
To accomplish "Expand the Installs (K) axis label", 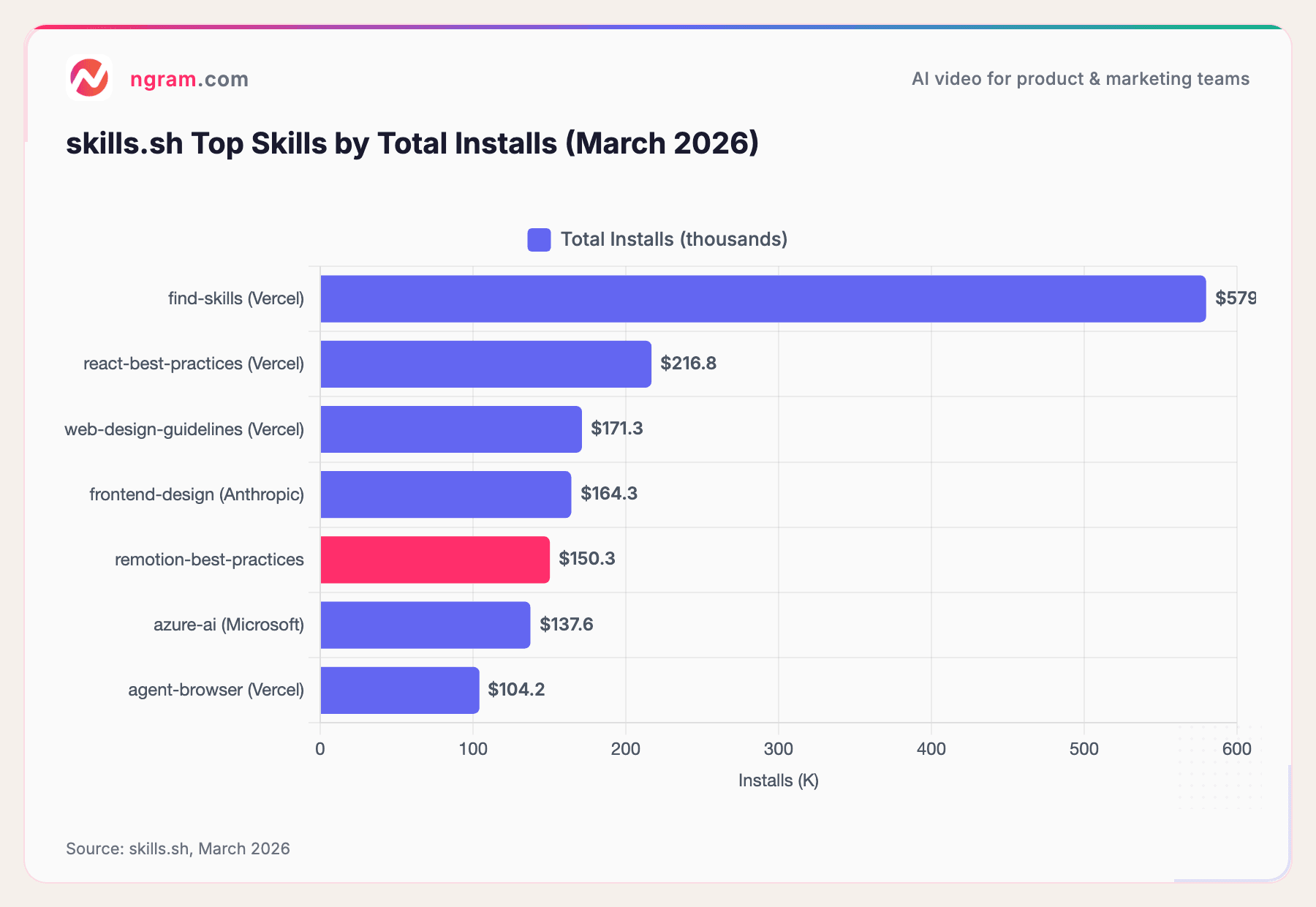I will 779,780.
